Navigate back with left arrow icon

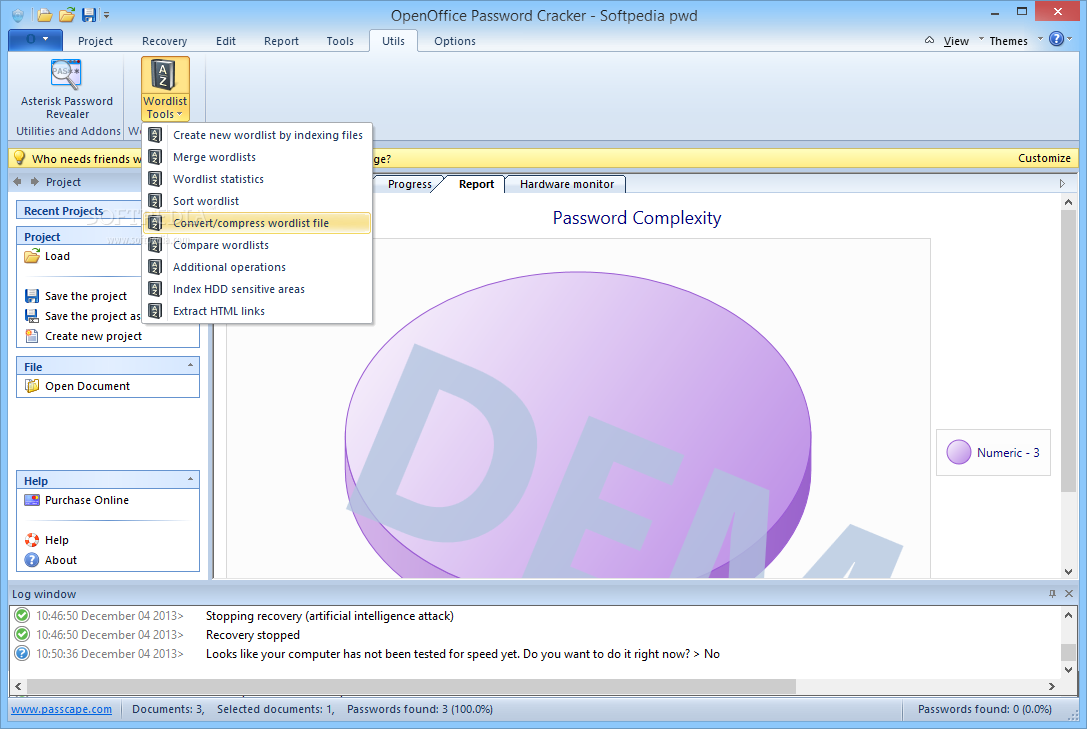(x=17, y=182)
